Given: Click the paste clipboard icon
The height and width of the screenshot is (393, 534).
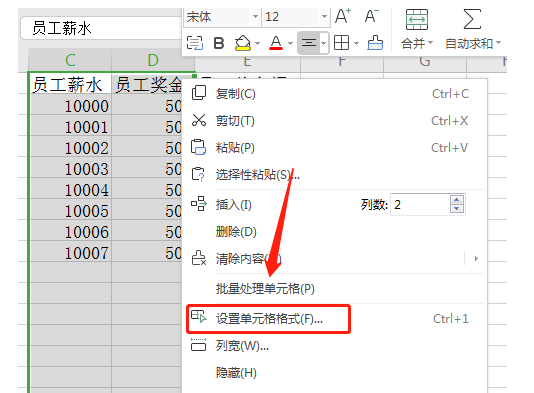Looking at the screenshot, I should (199, 147).
